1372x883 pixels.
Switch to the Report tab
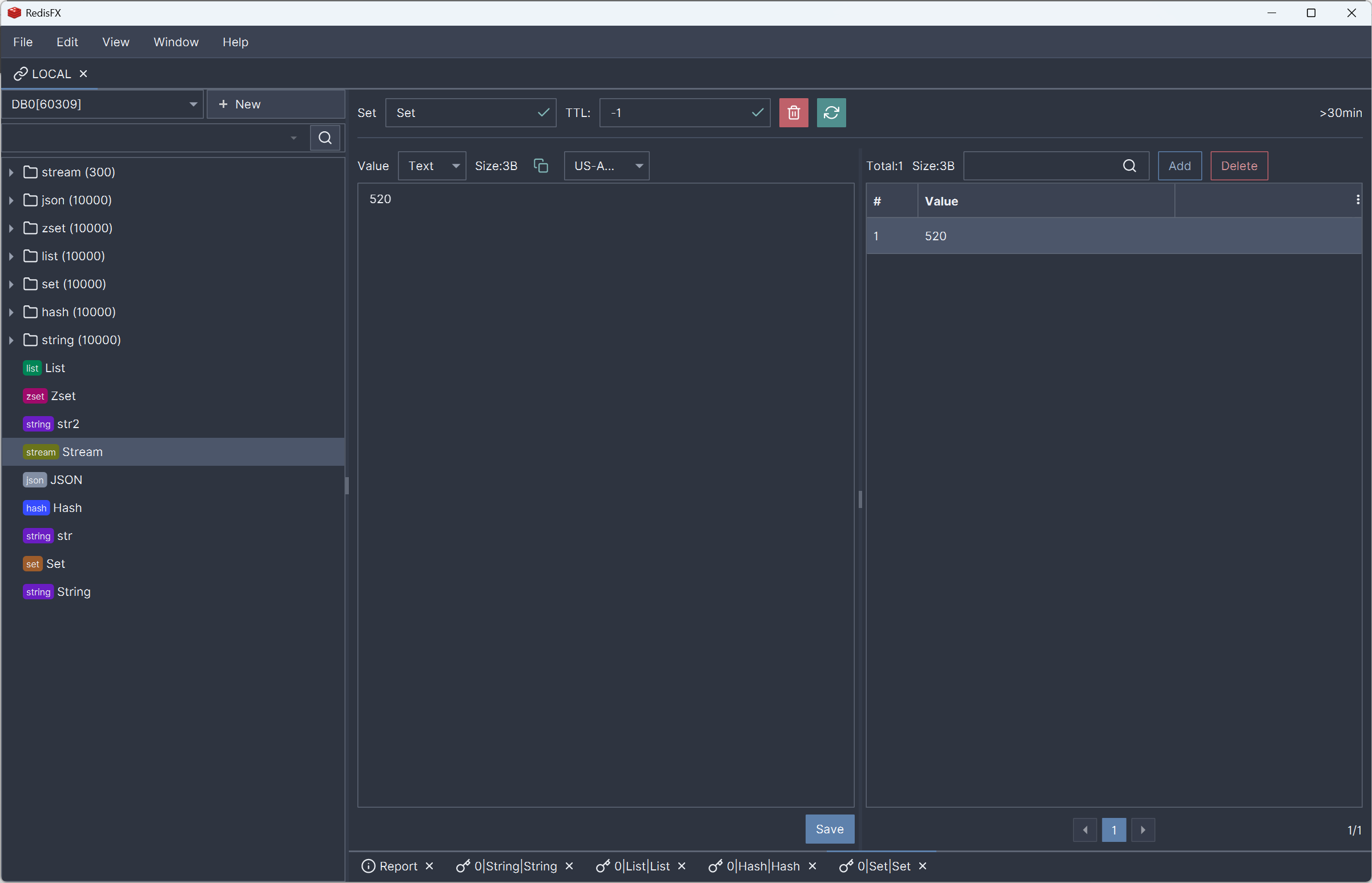click(397, 866)
